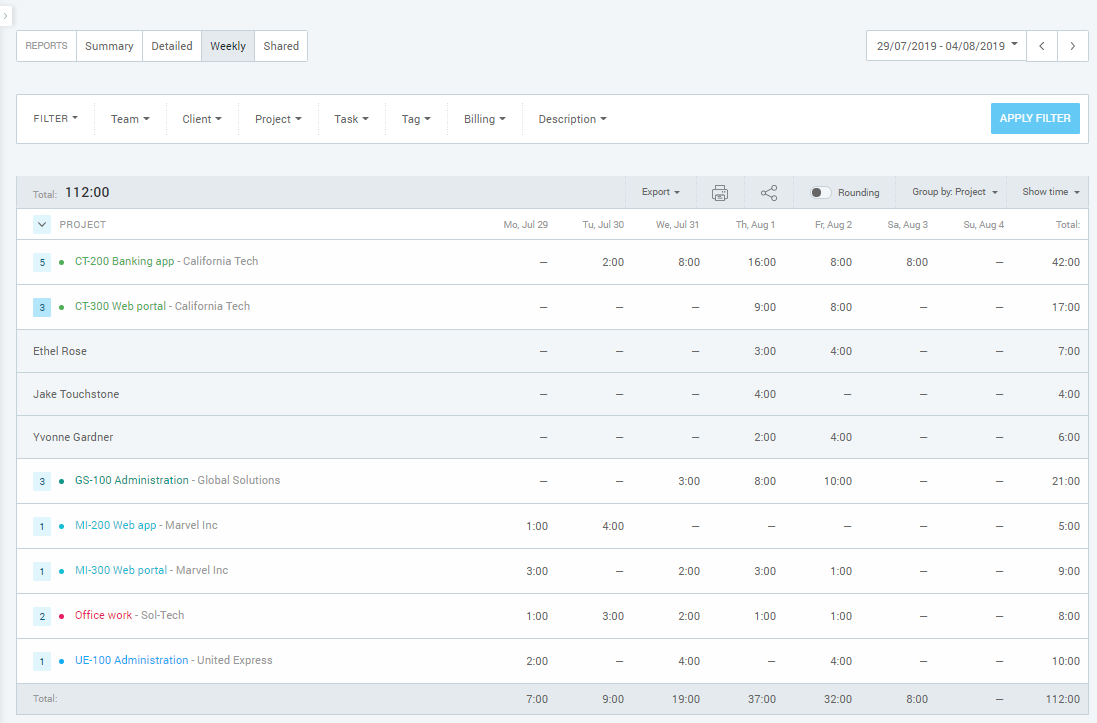The image size is (1097, 723).
Task: Expand MI-300 Web portal row badge
Action: [x=42, y=571]
